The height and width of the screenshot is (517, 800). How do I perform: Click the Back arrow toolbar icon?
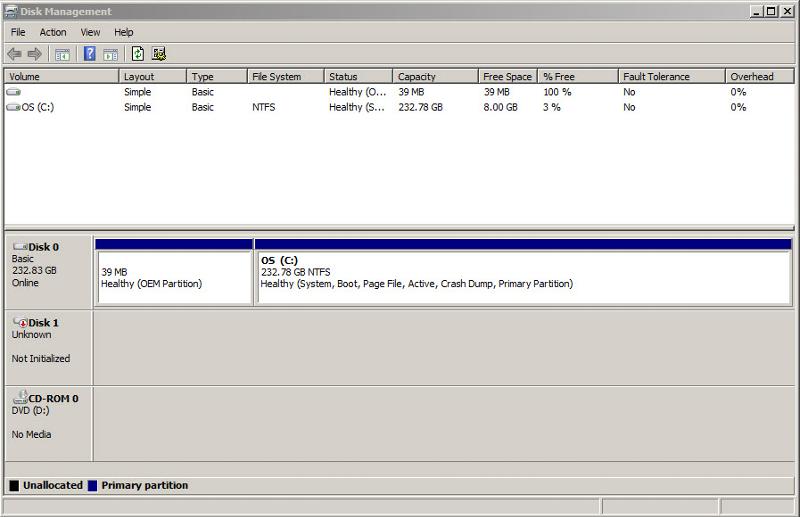pos(14,54)
